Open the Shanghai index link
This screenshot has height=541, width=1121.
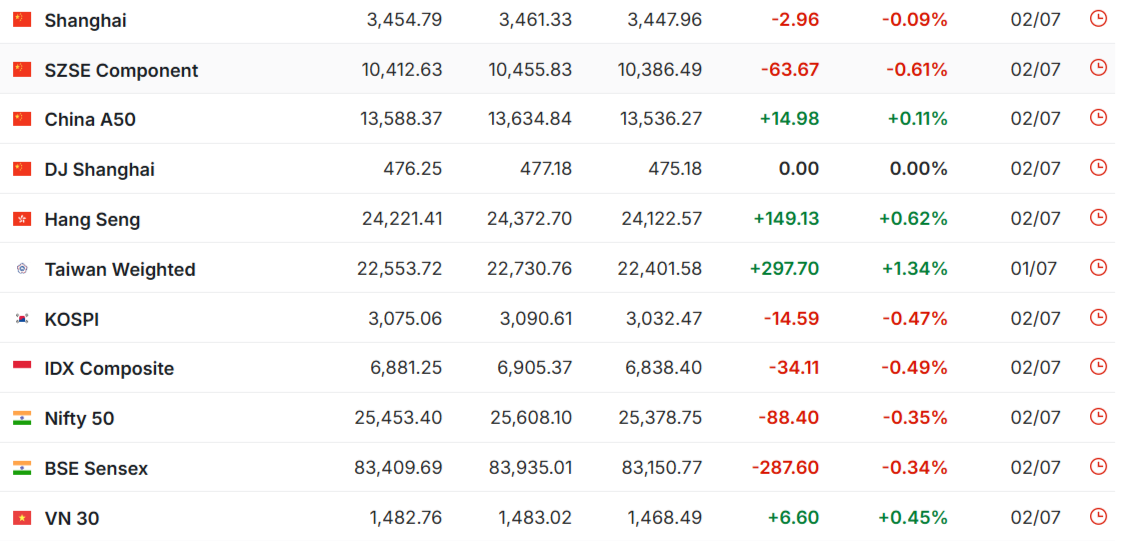tap(86, 21)
